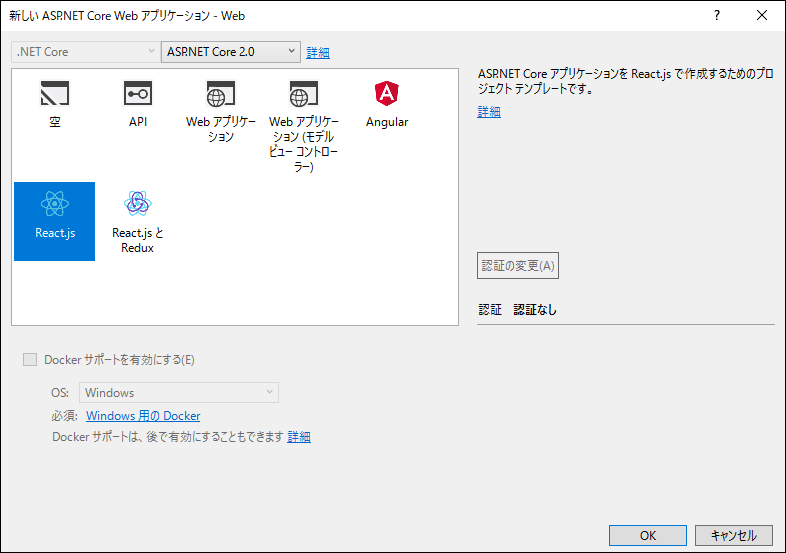Choose the API project template
786x553 pixels.
(x=138, y=105)
